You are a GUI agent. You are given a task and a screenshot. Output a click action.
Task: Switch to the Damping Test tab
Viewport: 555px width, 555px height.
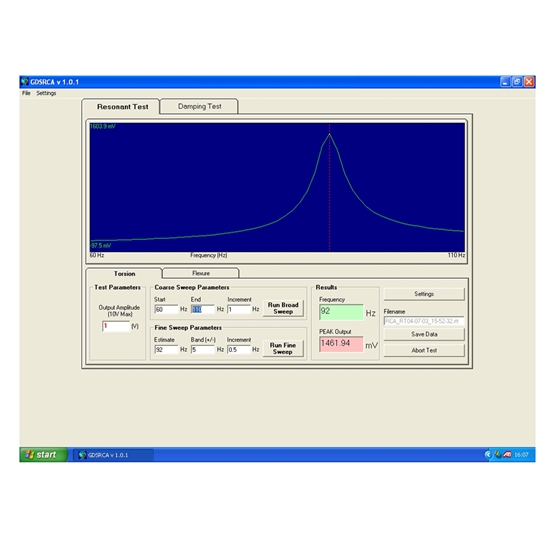199,106
